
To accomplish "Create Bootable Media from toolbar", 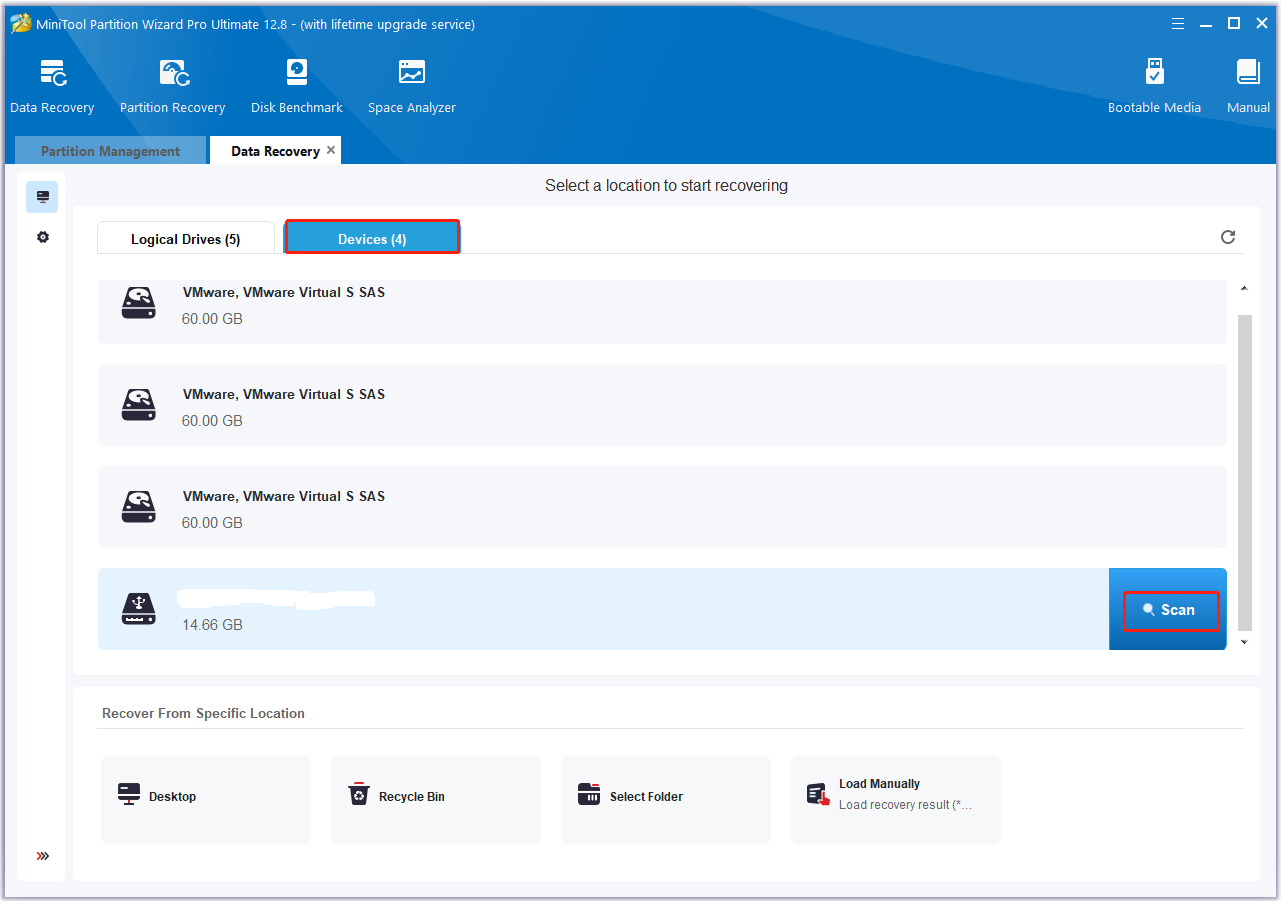I will [1154, 87].
